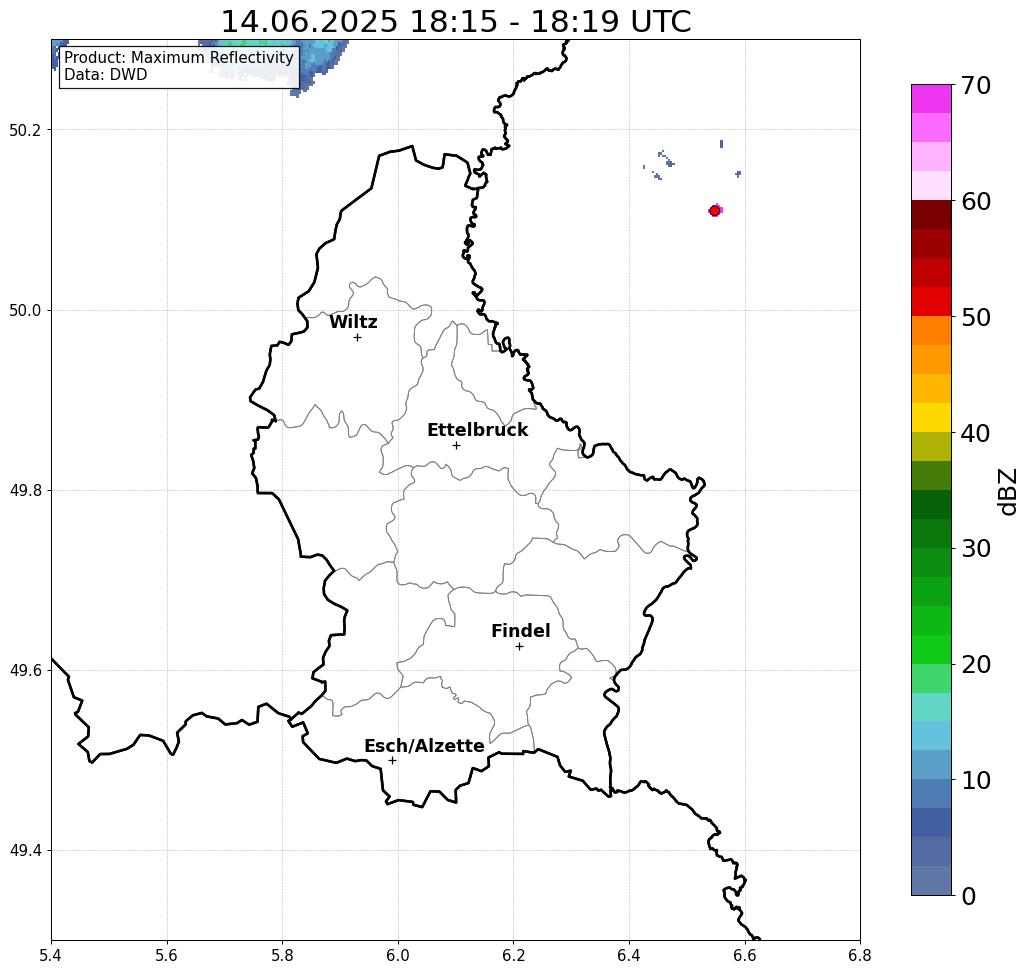Click the longitude label 5.8

282,955
